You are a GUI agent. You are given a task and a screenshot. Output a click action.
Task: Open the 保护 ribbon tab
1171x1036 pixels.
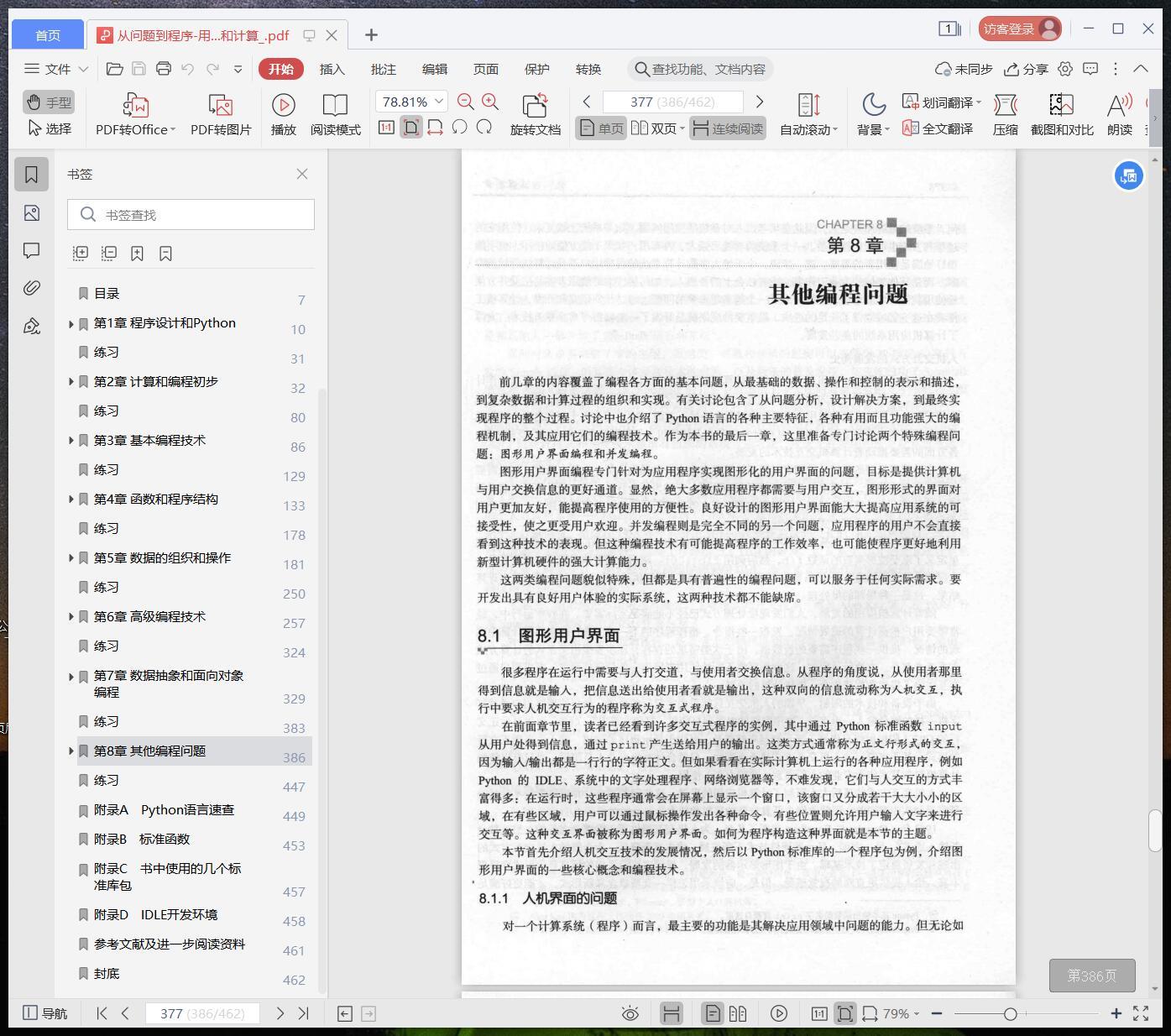(x=536, y=69)
